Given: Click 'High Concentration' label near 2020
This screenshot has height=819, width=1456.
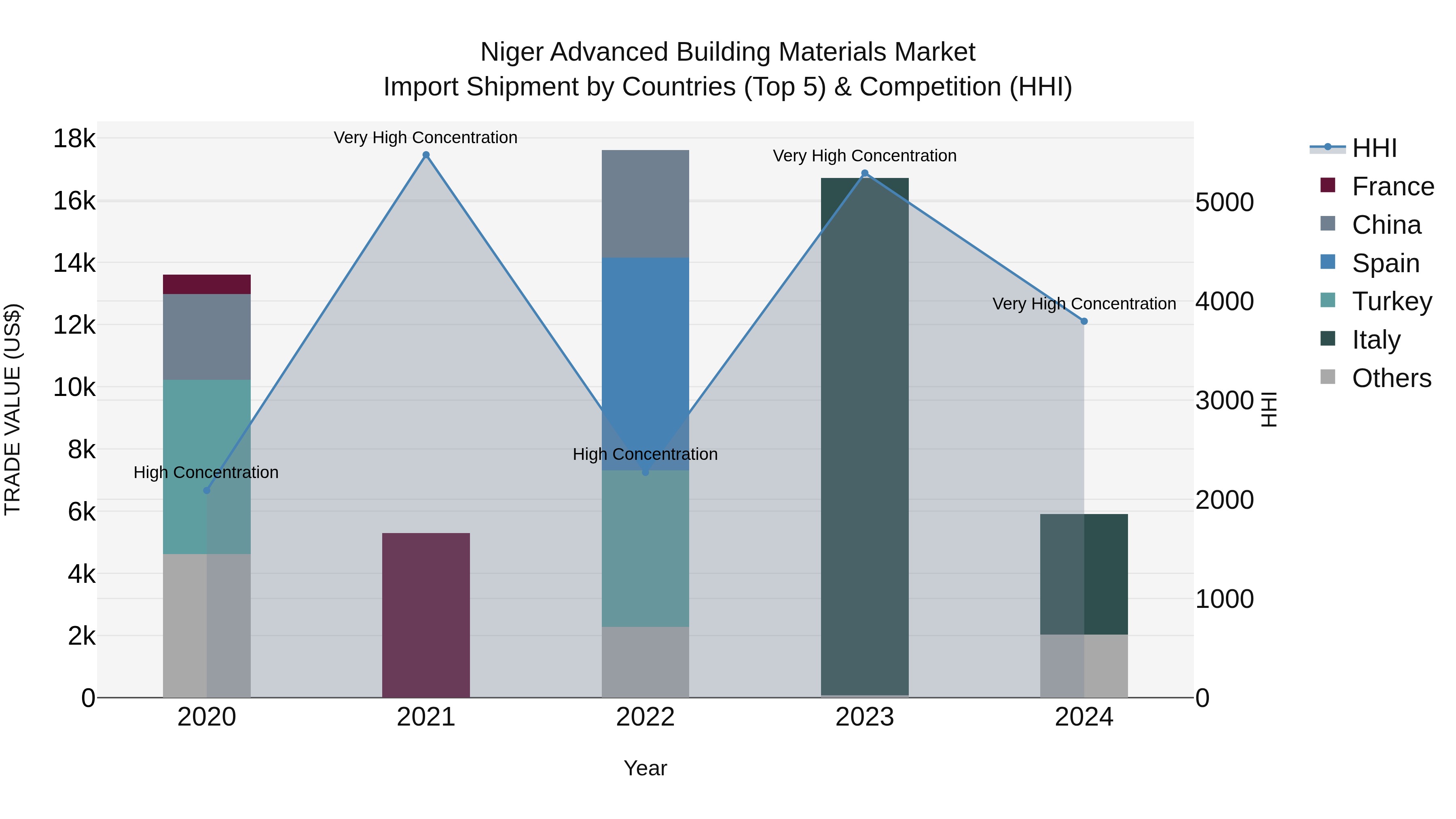Looking at the screenshot, I should click(x=206, y=472).
